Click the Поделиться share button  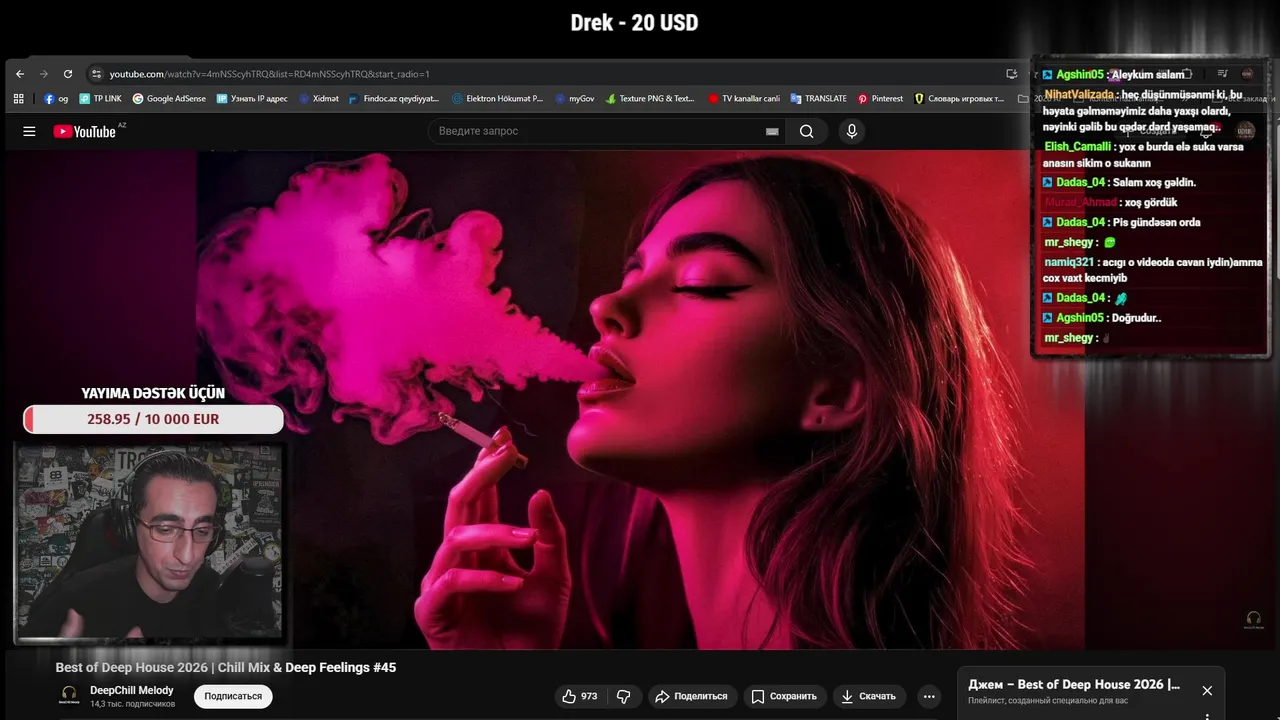(693, 696)
